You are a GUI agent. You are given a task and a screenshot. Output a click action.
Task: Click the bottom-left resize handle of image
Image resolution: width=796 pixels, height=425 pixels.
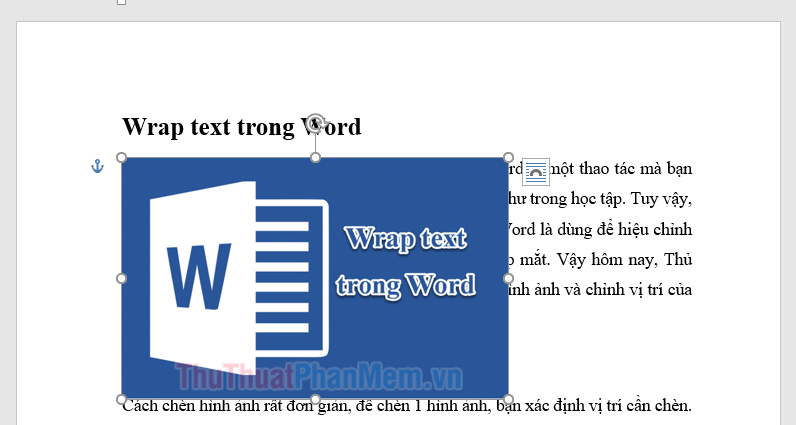[121, 399]
